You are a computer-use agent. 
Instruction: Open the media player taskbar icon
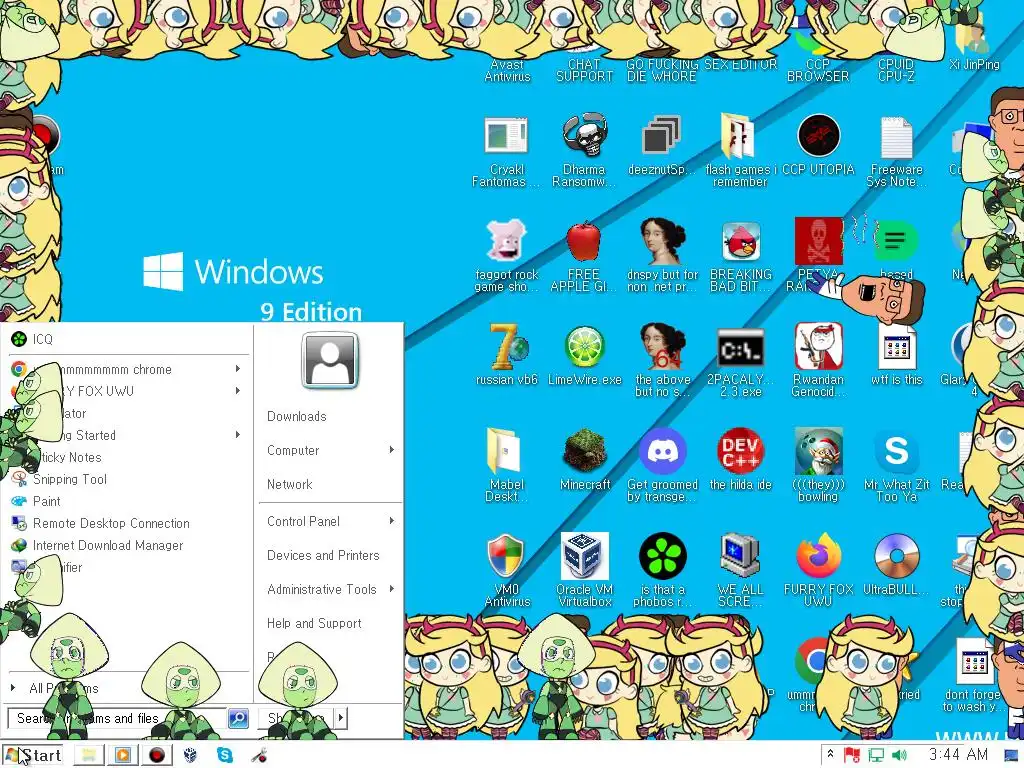click(x=122, y=756)
